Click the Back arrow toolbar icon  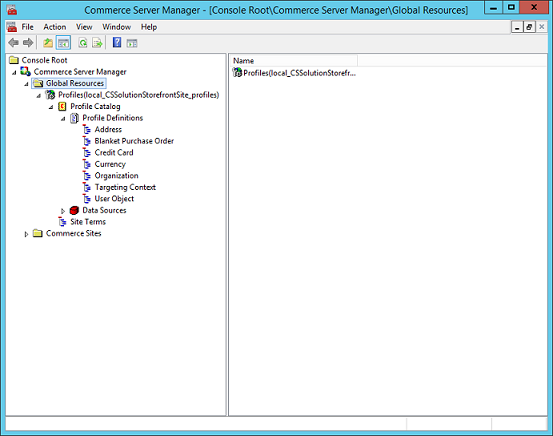click(13, 43)
